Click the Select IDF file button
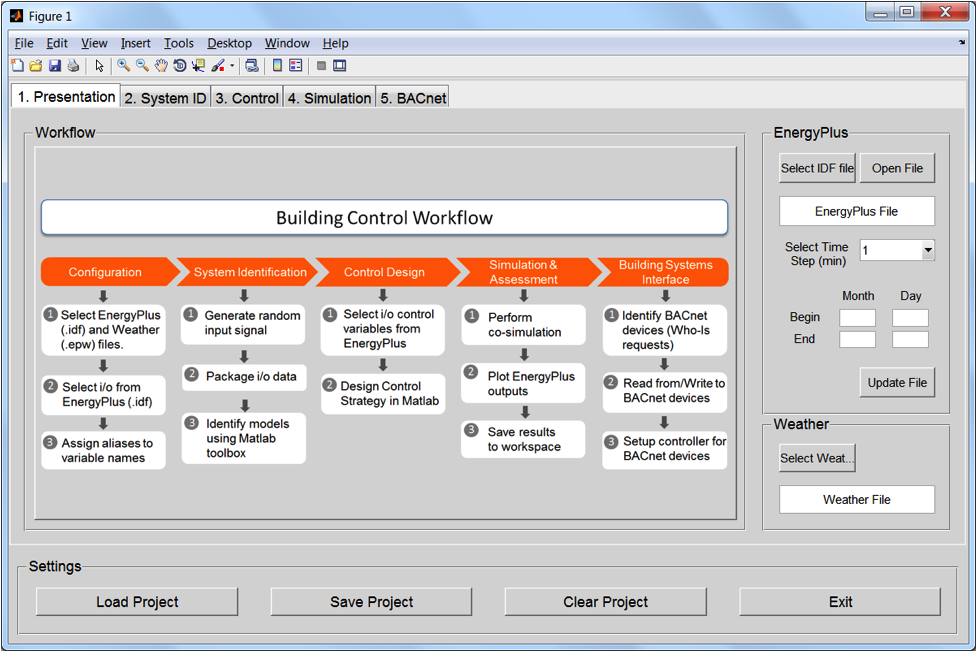This screenshot has height=652, width=977. pos(817,168)
